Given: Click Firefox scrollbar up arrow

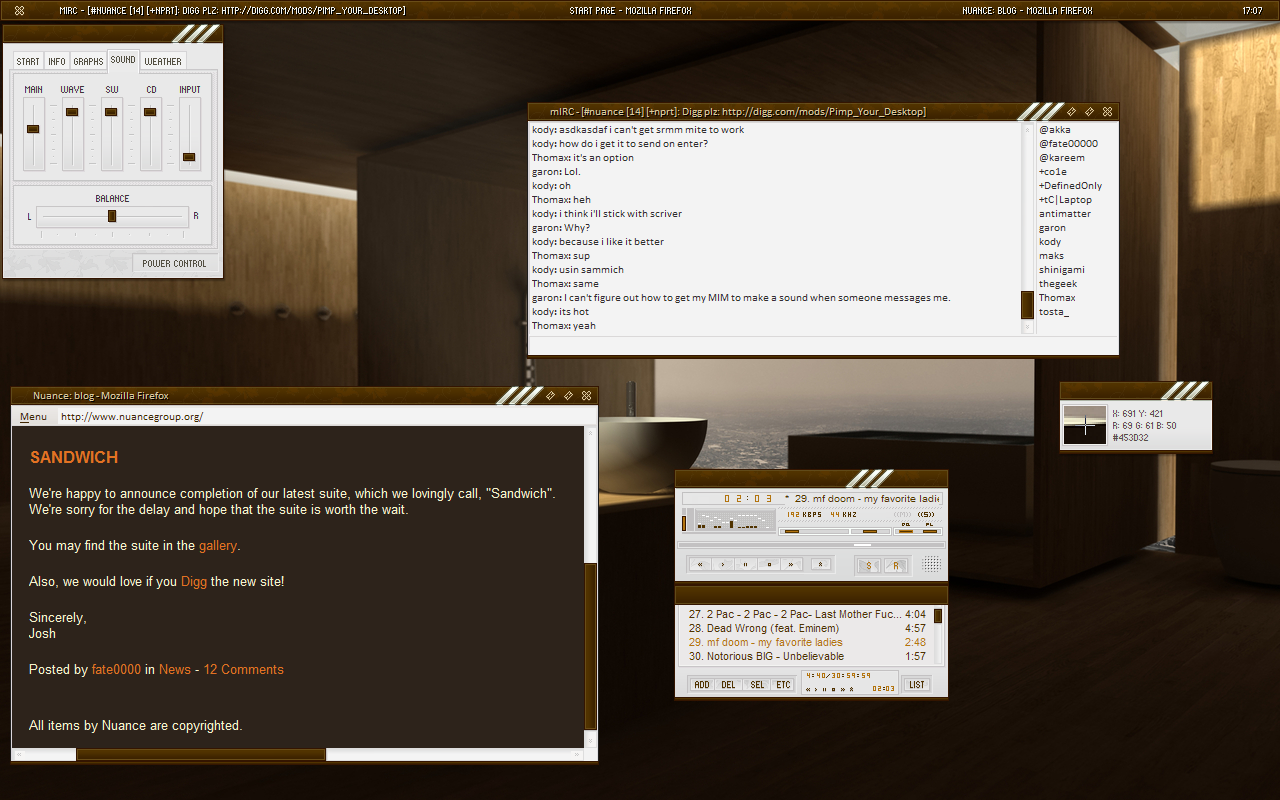Looking at the screenshot, I should pos(590,432).
